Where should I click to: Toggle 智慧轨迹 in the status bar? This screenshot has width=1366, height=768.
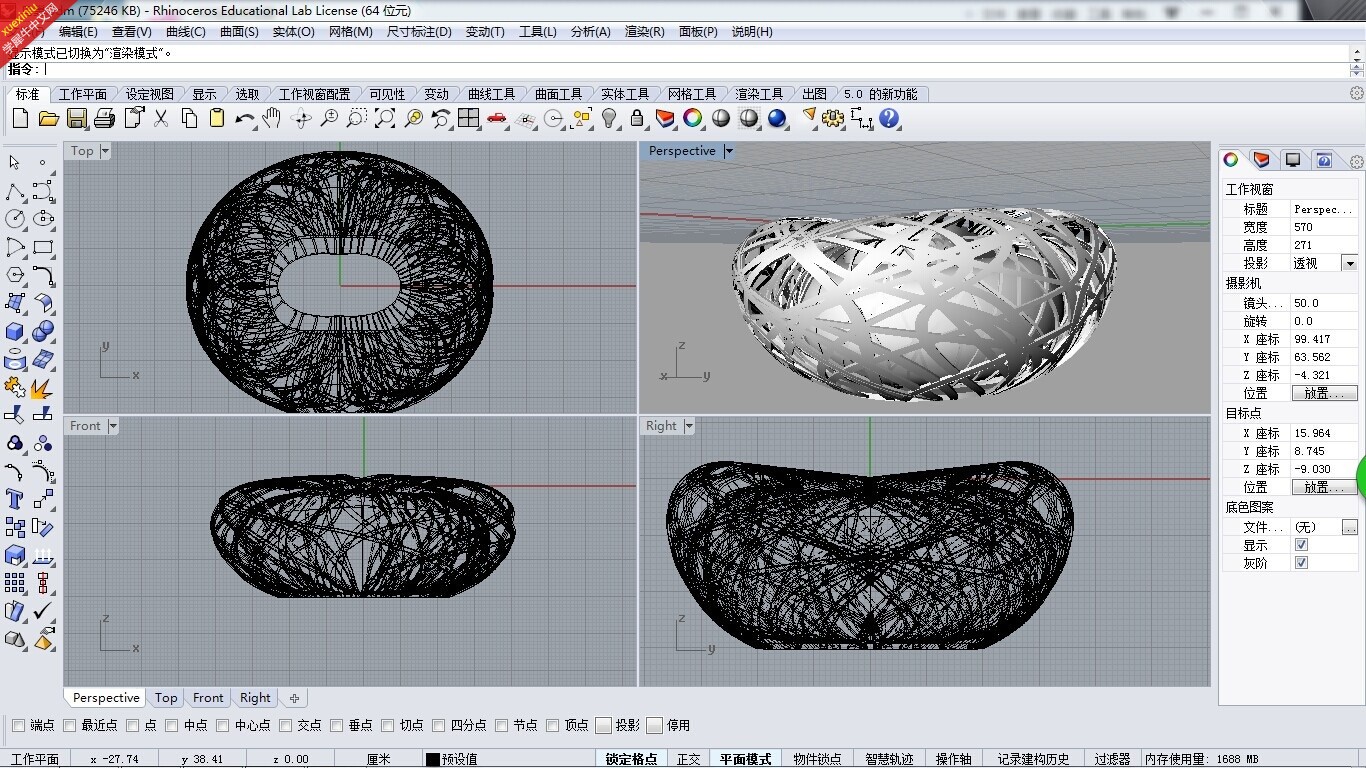click(x=889, y=759)
